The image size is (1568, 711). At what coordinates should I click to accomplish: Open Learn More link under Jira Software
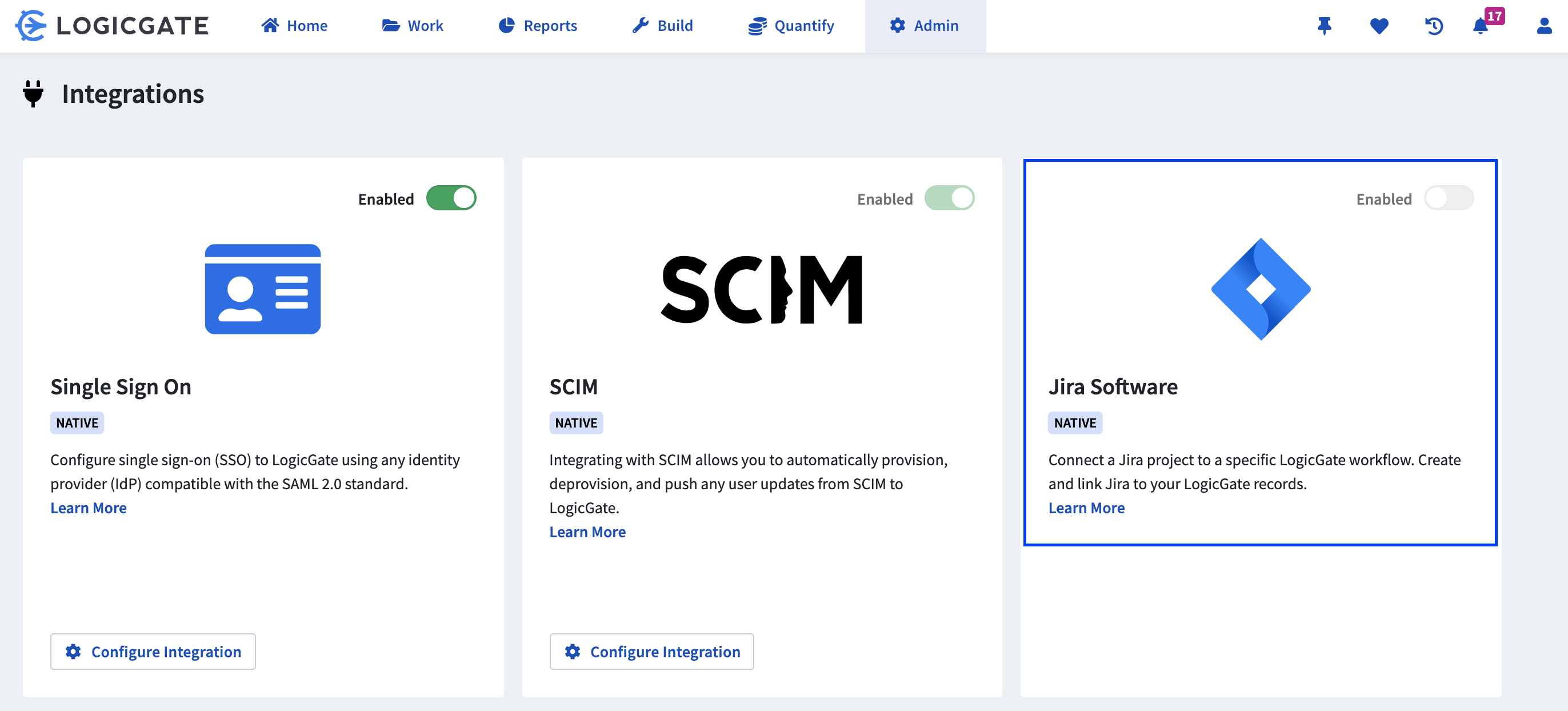[x=1086, y=508]
